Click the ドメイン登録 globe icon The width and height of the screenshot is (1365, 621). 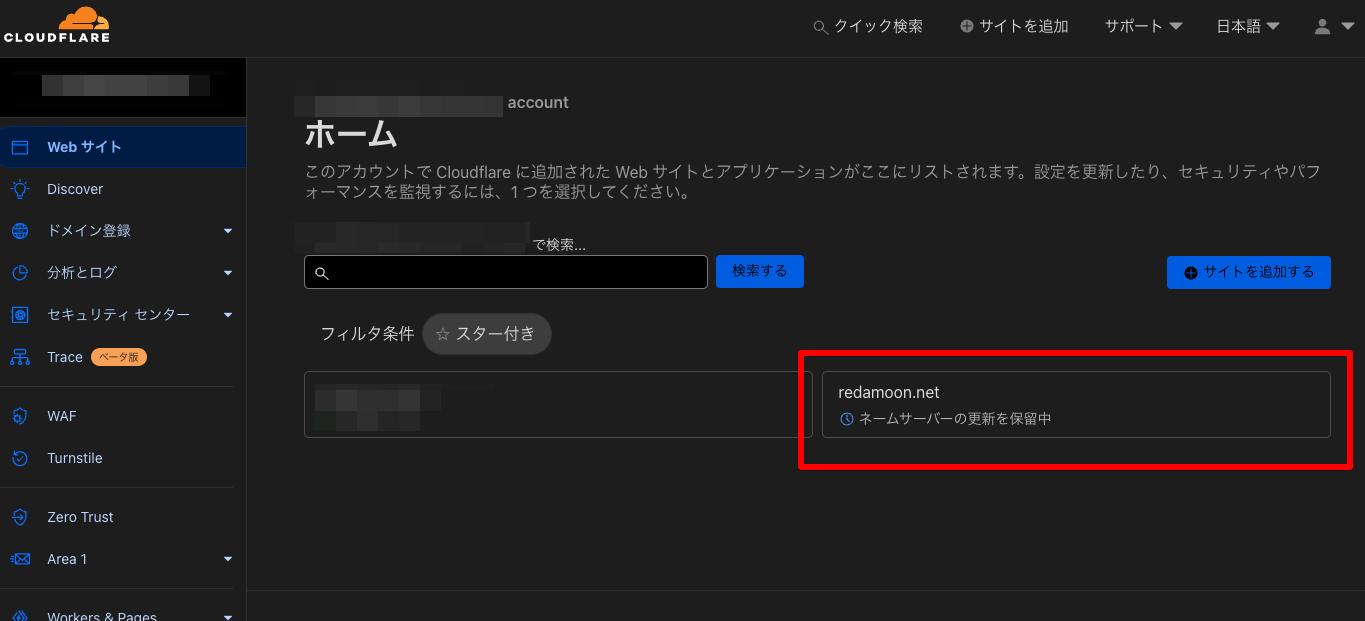[x=20, y=231]
